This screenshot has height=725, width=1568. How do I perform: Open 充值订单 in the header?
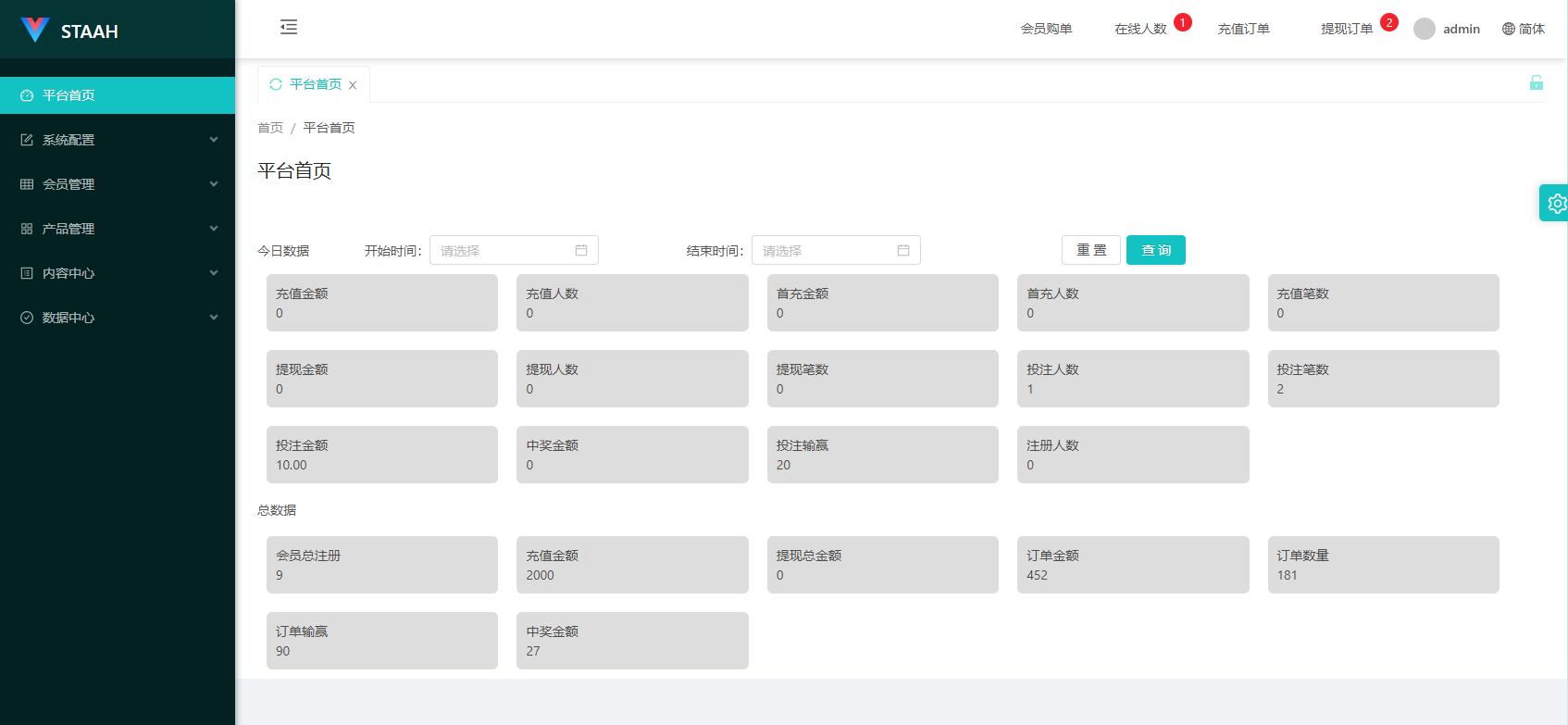click(1243, 29)
